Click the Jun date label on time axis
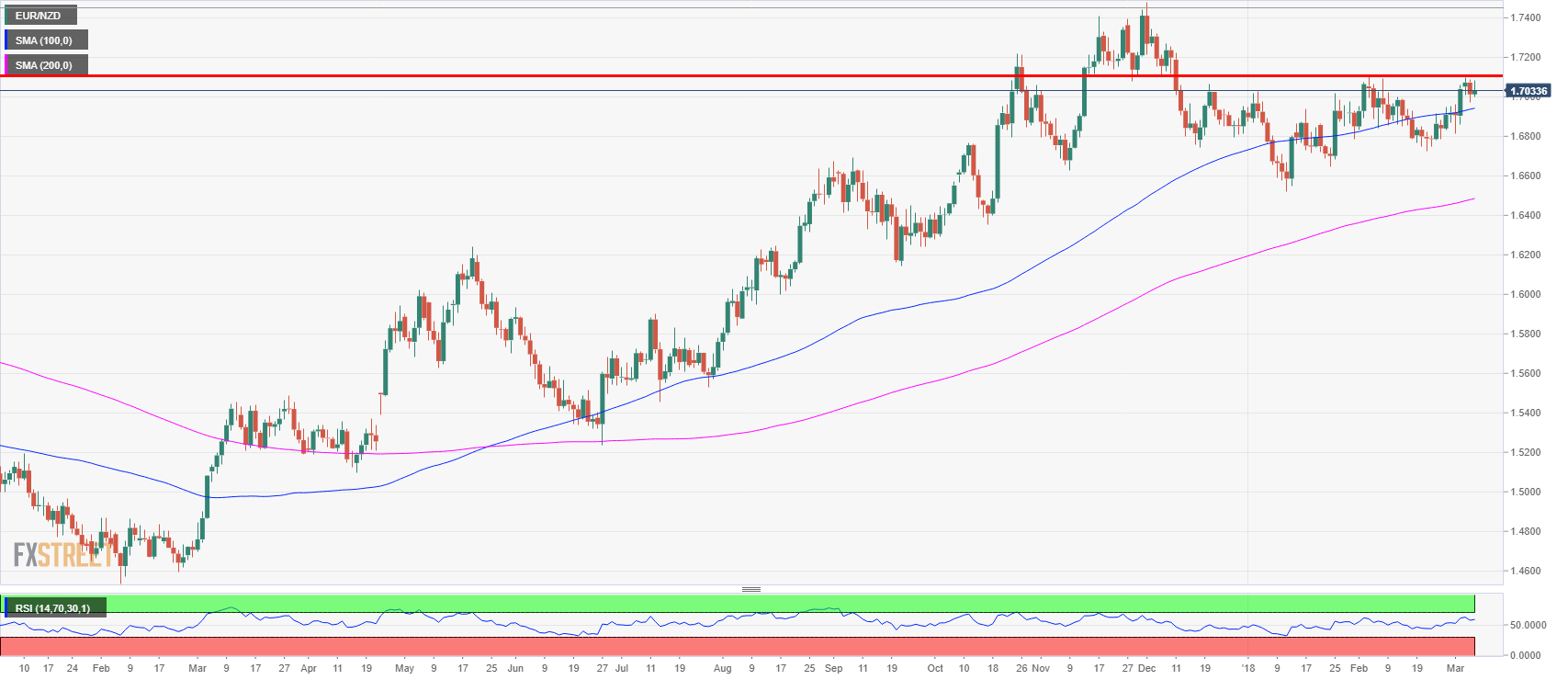Screen dimensions: 1568x680 (x=515, y=668)
